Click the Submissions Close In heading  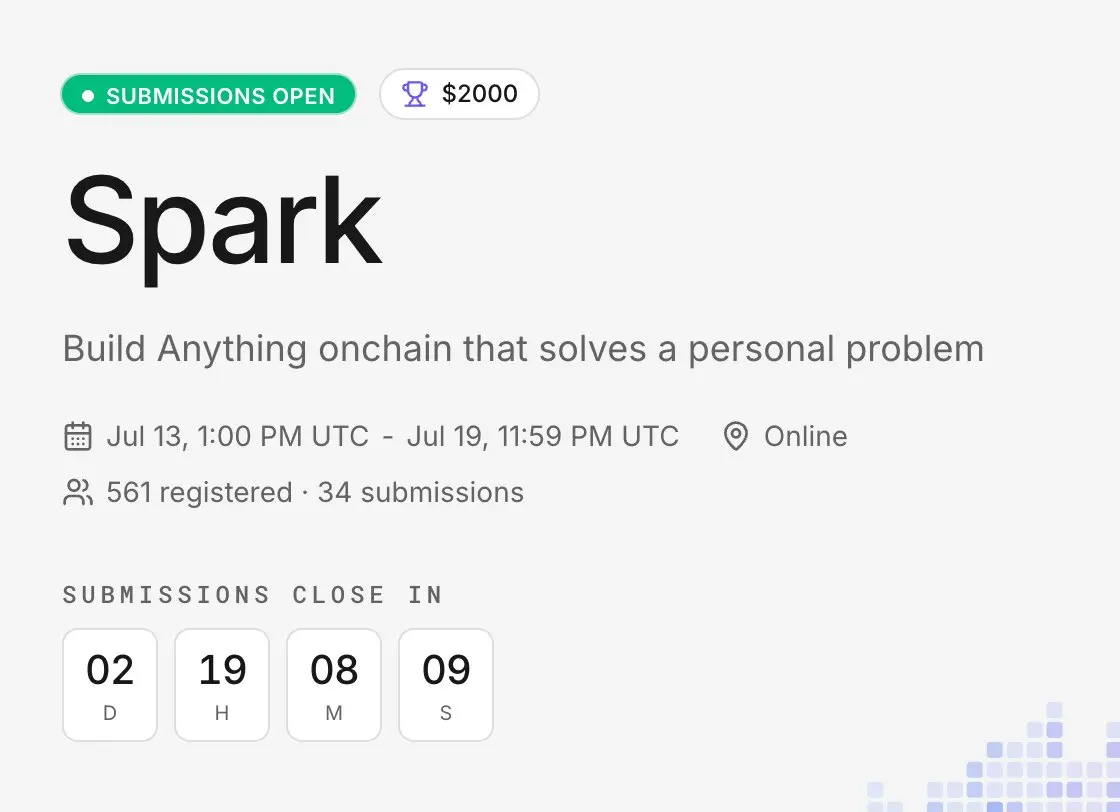[253, 595]
